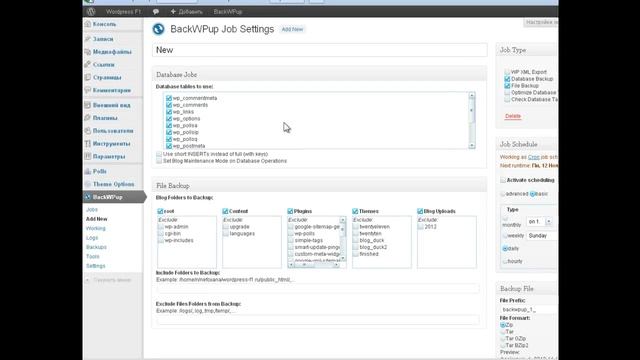This screenshot has height=360, width=640.
Task: Toggle the Blog Uploads folder checkbox
Action: 420,211
